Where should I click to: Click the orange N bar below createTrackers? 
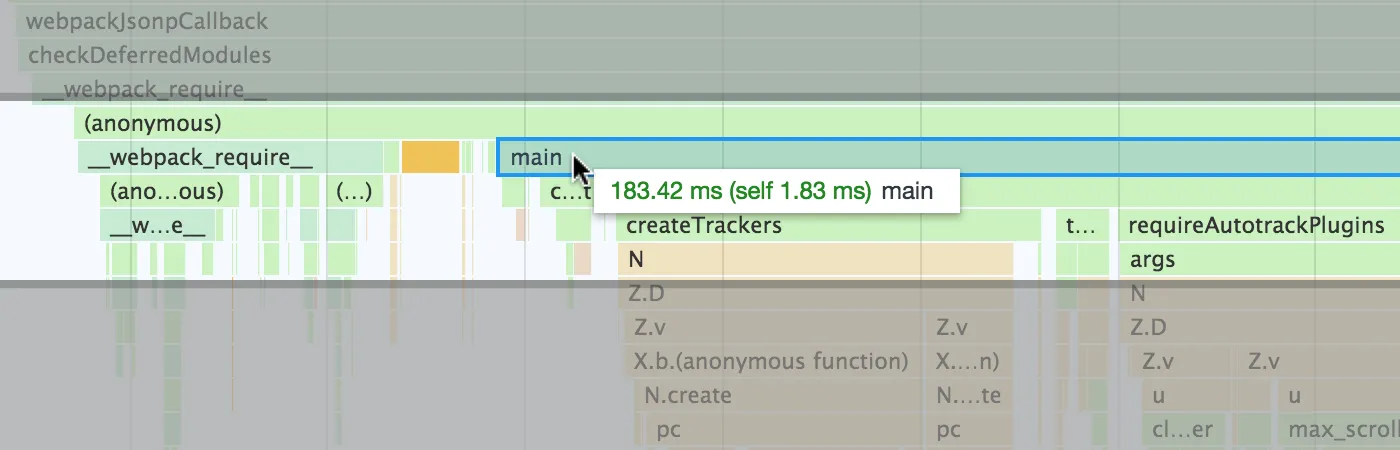(x=815, y=260)
